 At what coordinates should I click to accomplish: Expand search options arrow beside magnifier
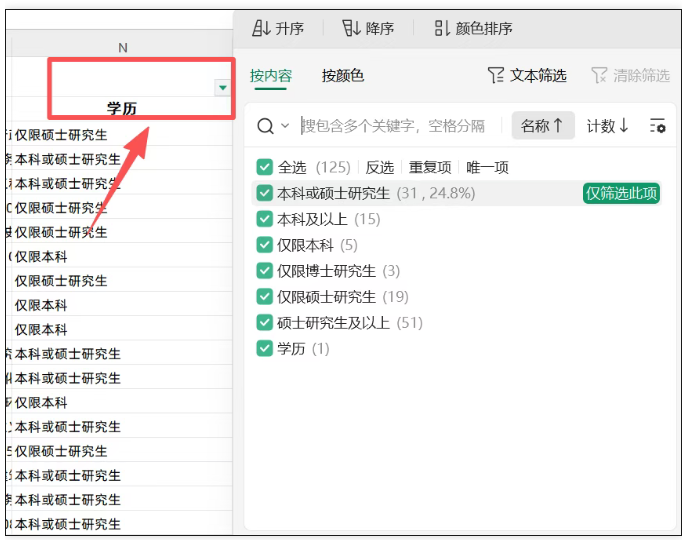click(x=285, y=126)
